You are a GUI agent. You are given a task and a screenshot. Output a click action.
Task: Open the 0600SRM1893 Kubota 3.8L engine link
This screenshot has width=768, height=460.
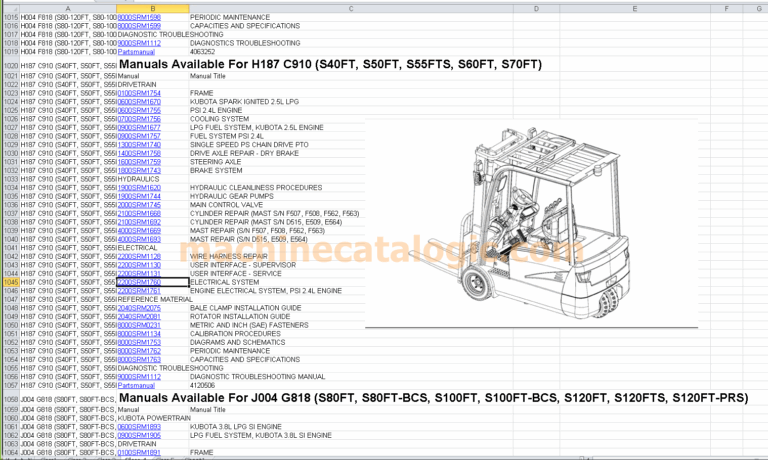click(x=139, y=427)
